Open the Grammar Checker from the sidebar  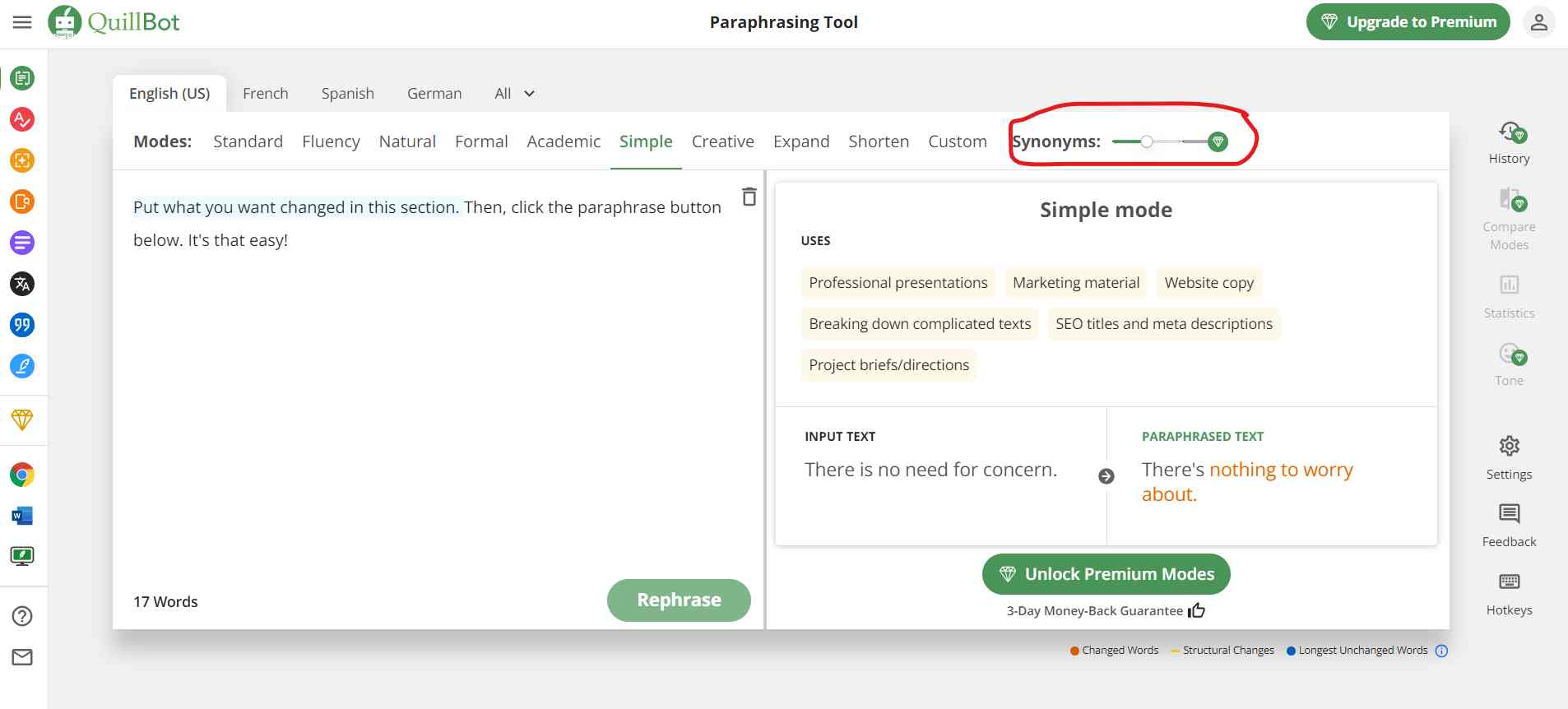pyautogui.click(x=22, y=119)
